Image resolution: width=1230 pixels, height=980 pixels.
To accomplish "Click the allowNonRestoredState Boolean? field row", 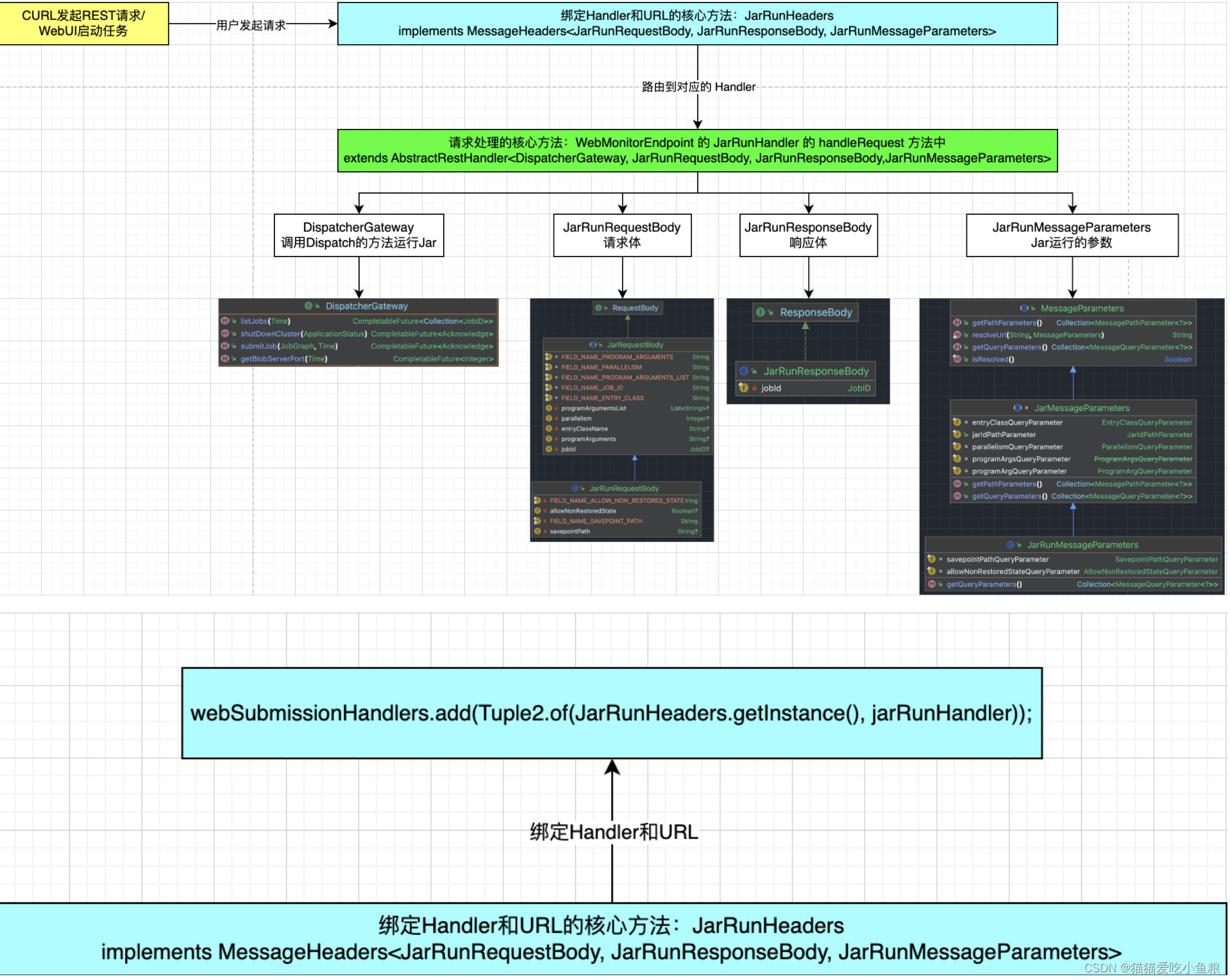I will [616, 511].
